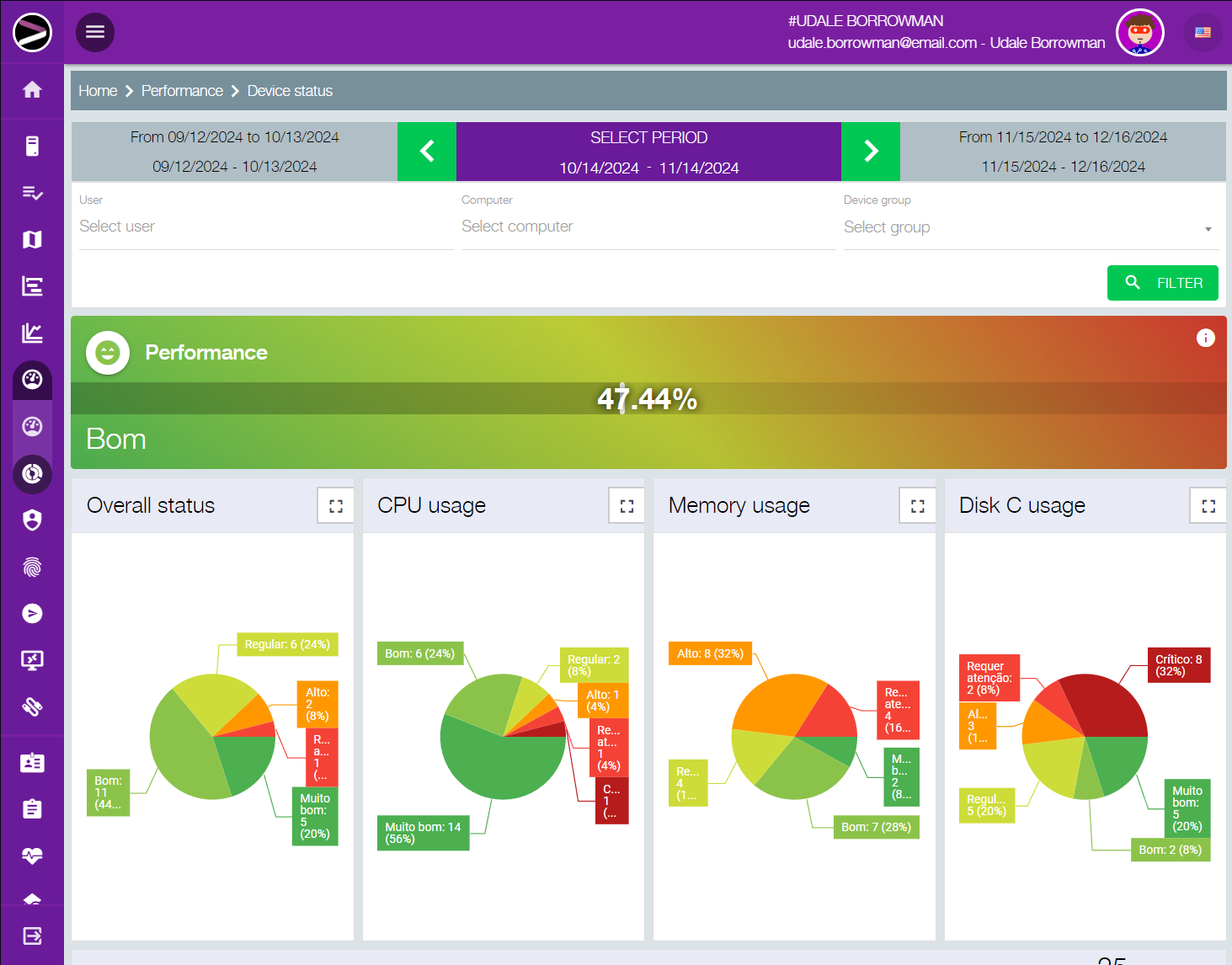Expand the Disk C usage chart to fullscreen
The width and height of the screenshot is (1232, 965).
pos(1208,506)
